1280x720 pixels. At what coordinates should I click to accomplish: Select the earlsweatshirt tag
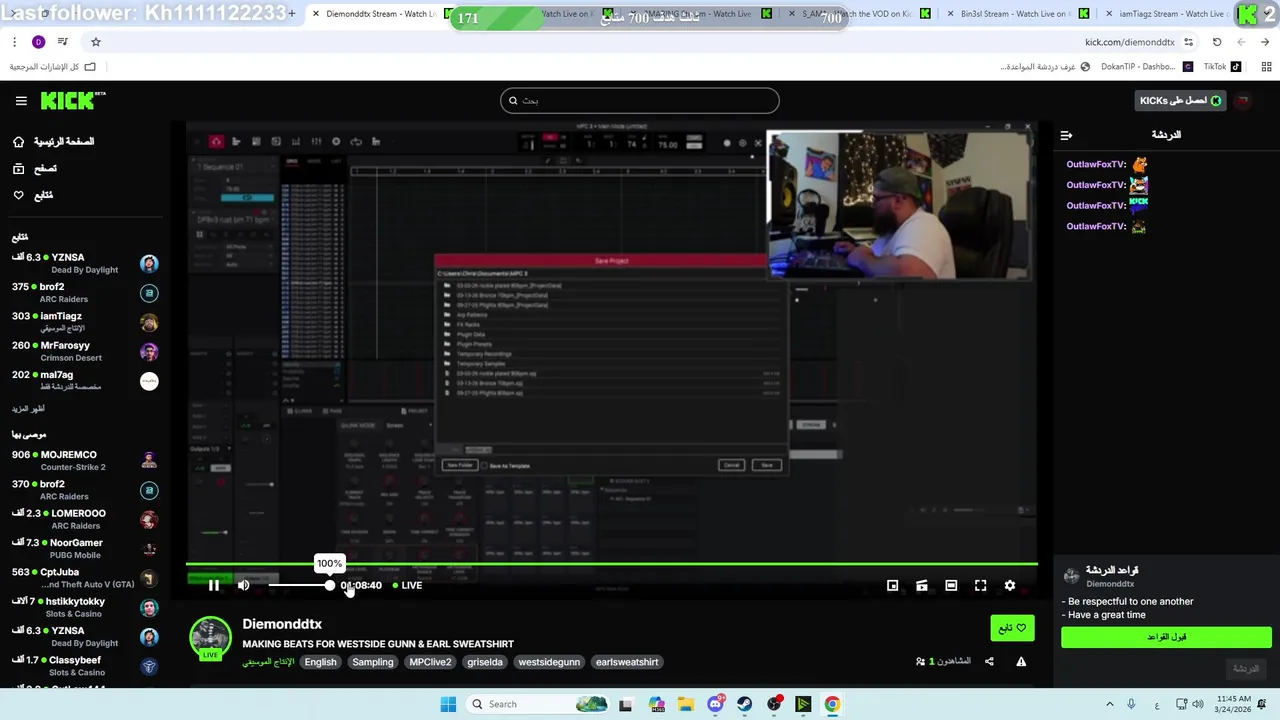coord(627,662)
